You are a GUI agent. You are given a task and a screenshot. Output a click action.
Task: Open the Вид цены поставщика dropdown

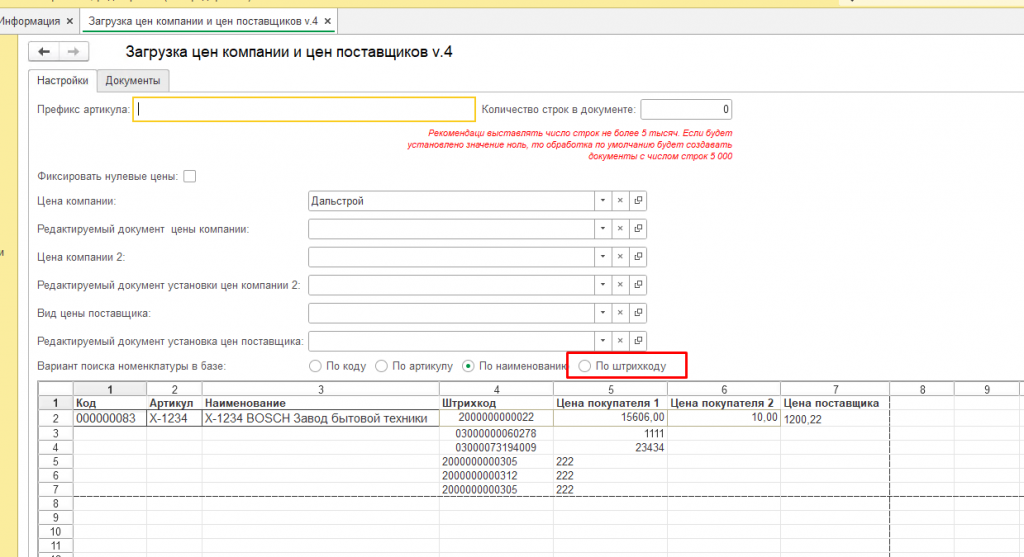pyautogui.click(x=602, y=313)
